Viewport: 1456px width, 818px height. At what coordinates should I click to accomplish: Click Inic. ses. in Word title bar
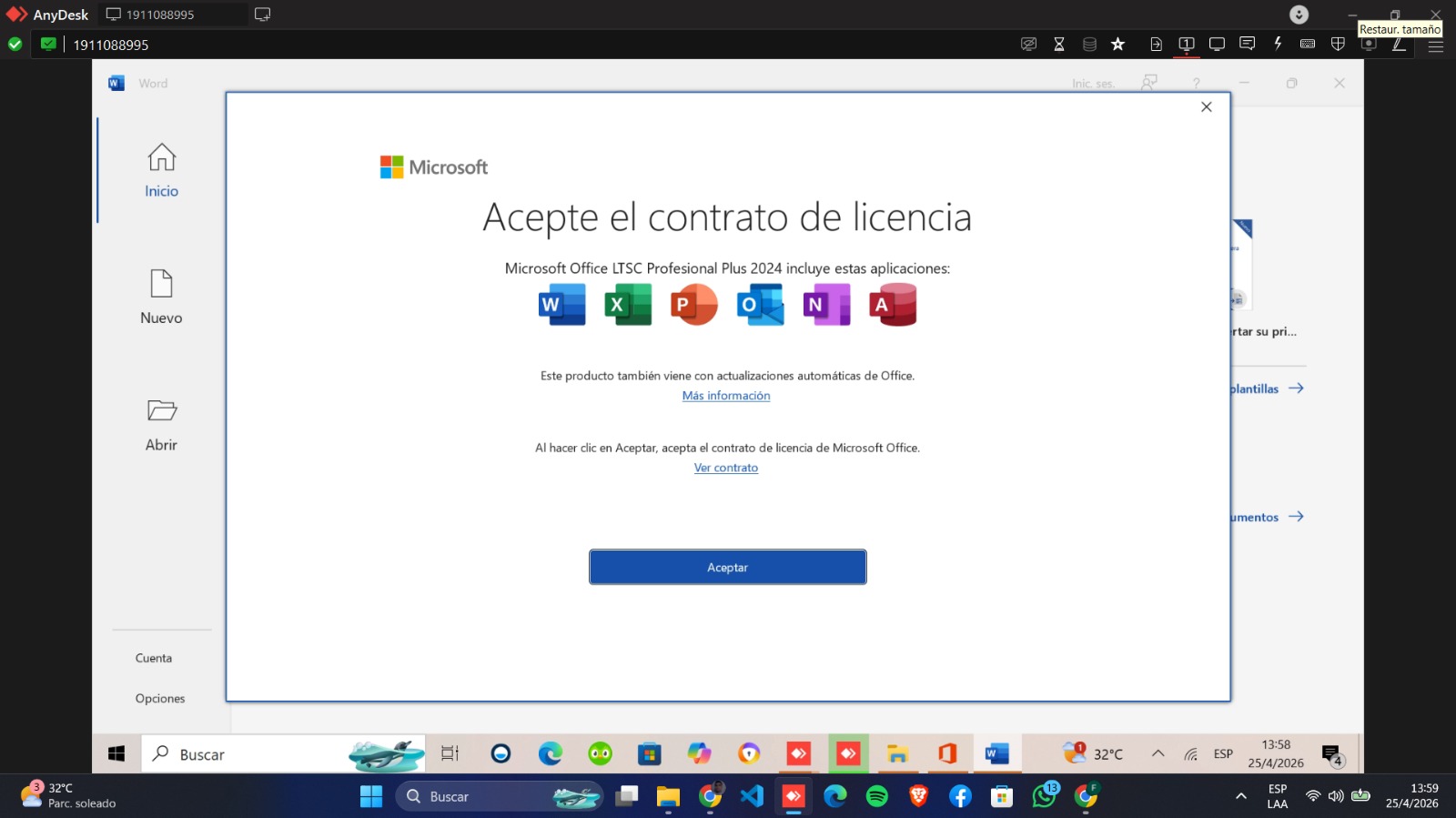coord(1093,84)
